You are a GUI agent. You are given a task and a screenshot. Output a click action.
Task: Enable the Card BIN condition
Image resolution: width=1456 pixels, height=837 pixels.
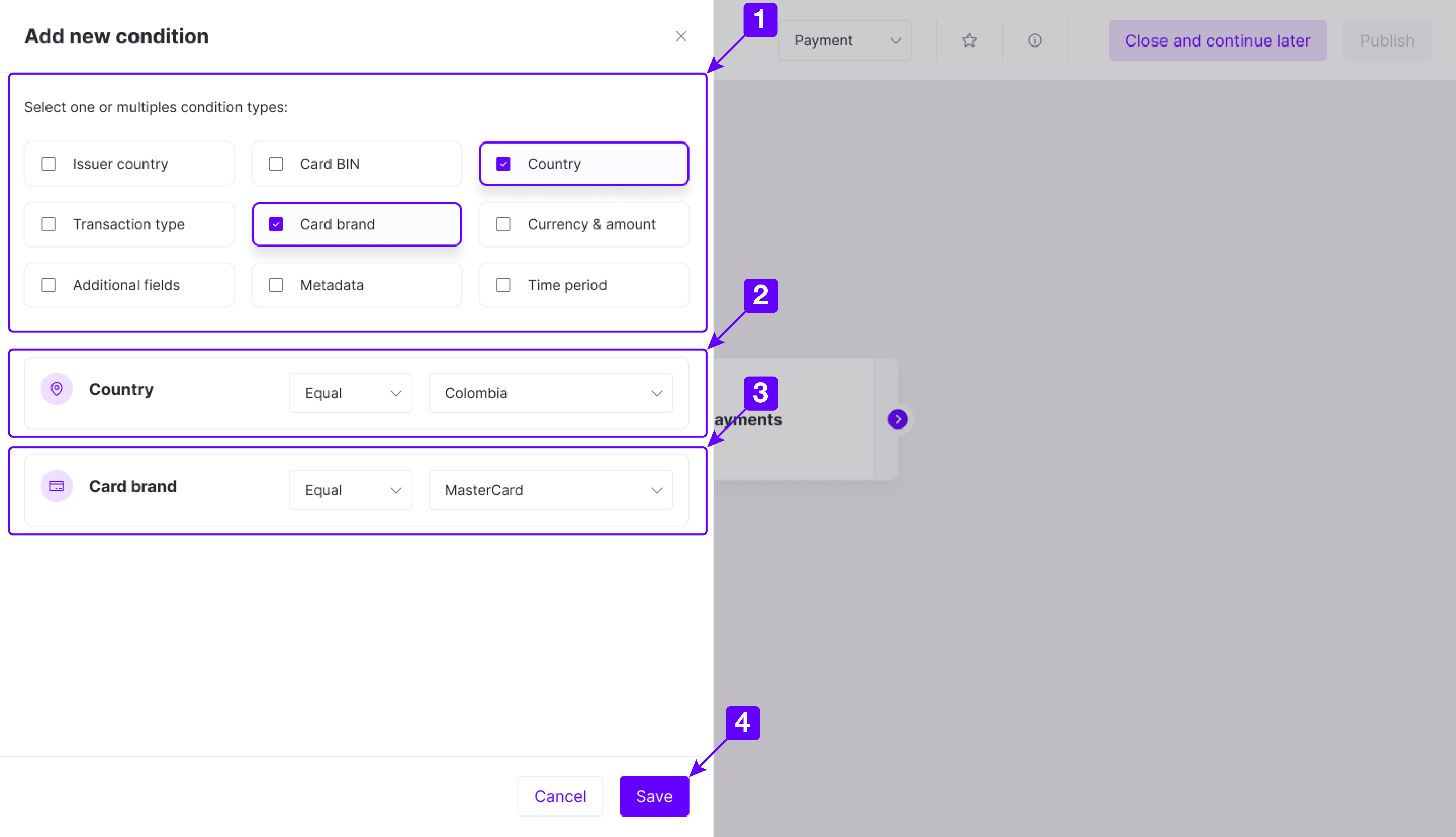pyautogui.click(x=276, y=164)
